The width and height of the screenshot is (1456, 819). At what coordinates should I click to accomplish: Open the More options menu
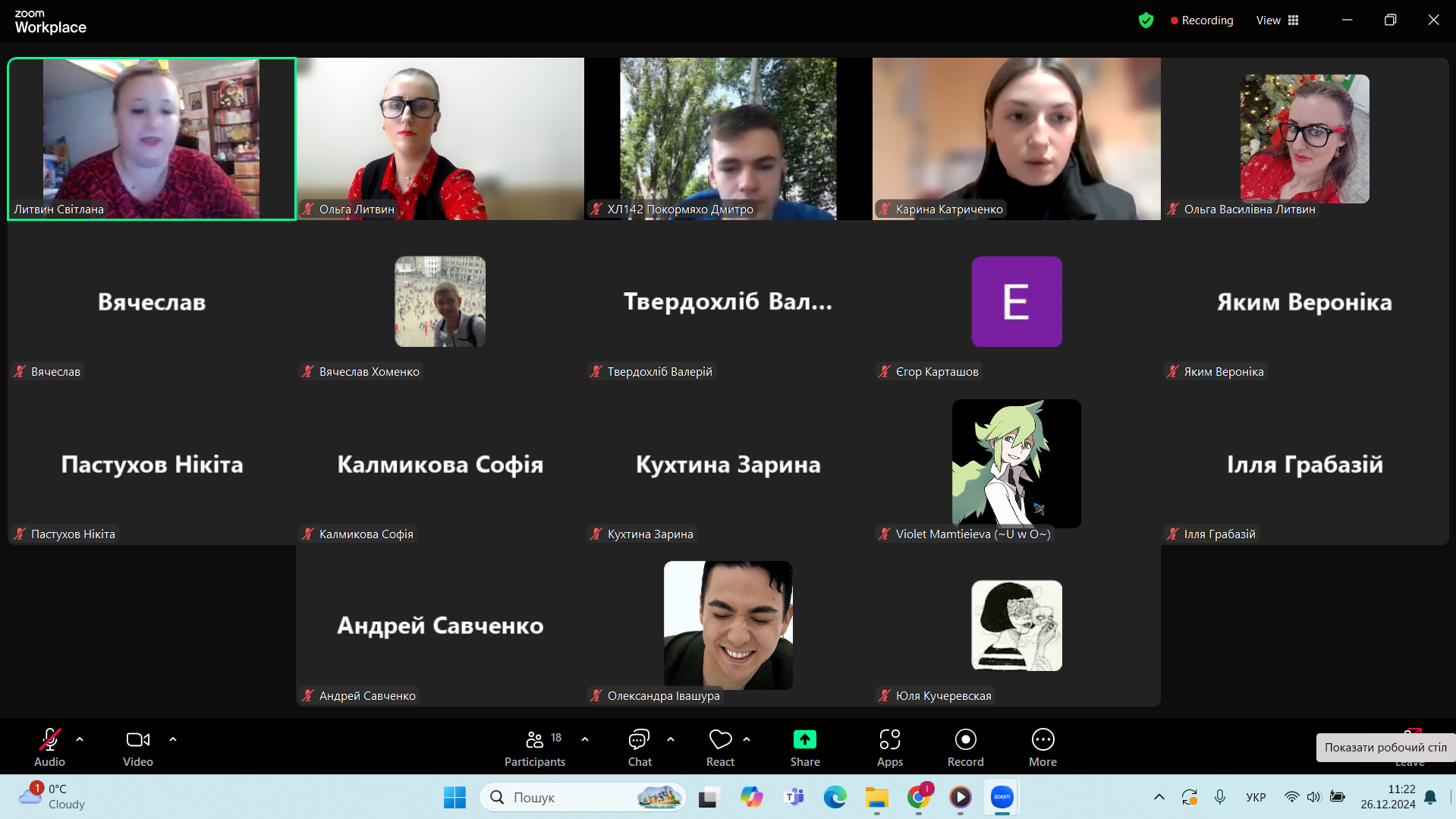[1043, 748]
